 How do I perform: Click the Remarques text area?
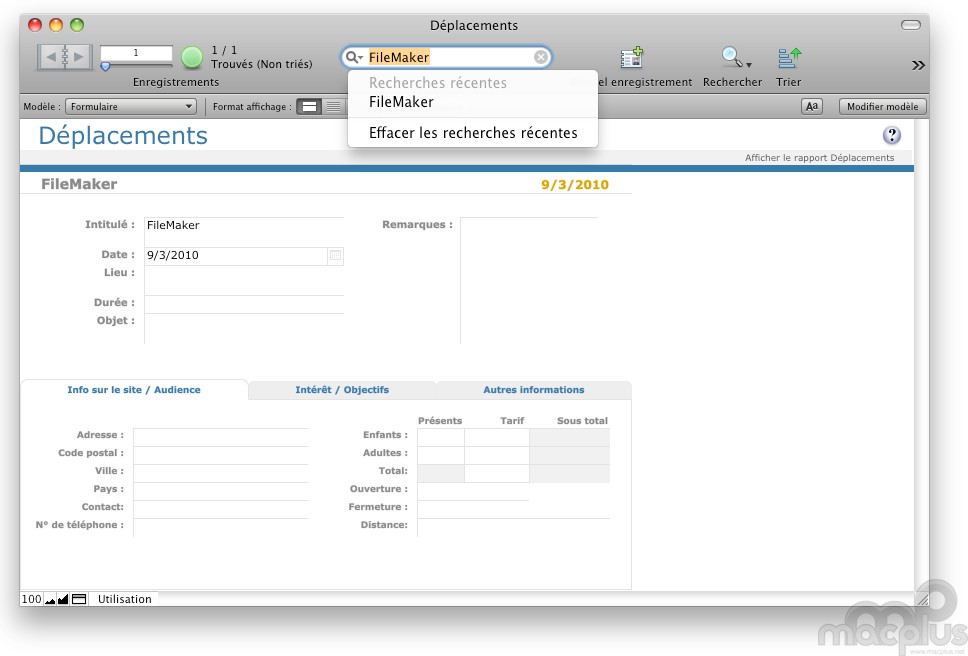point(529,280)
